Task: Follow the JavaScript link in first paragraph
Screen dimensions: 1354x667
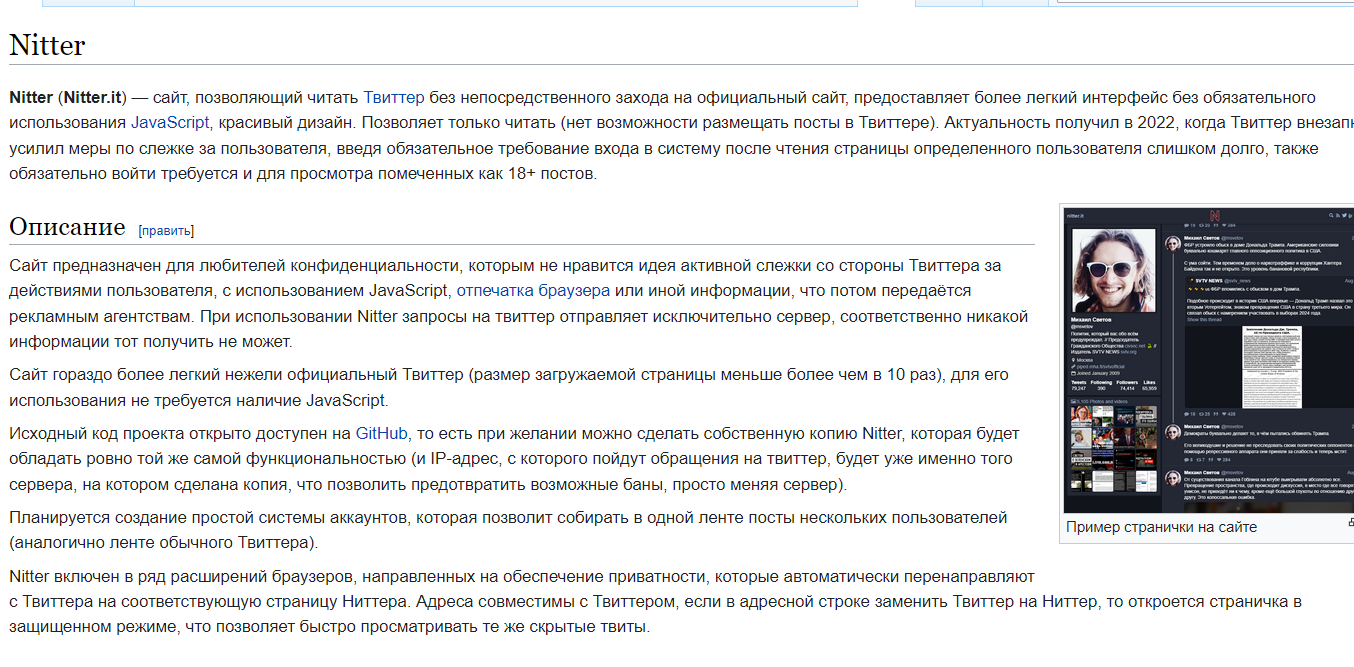Action: coord(169,122)
